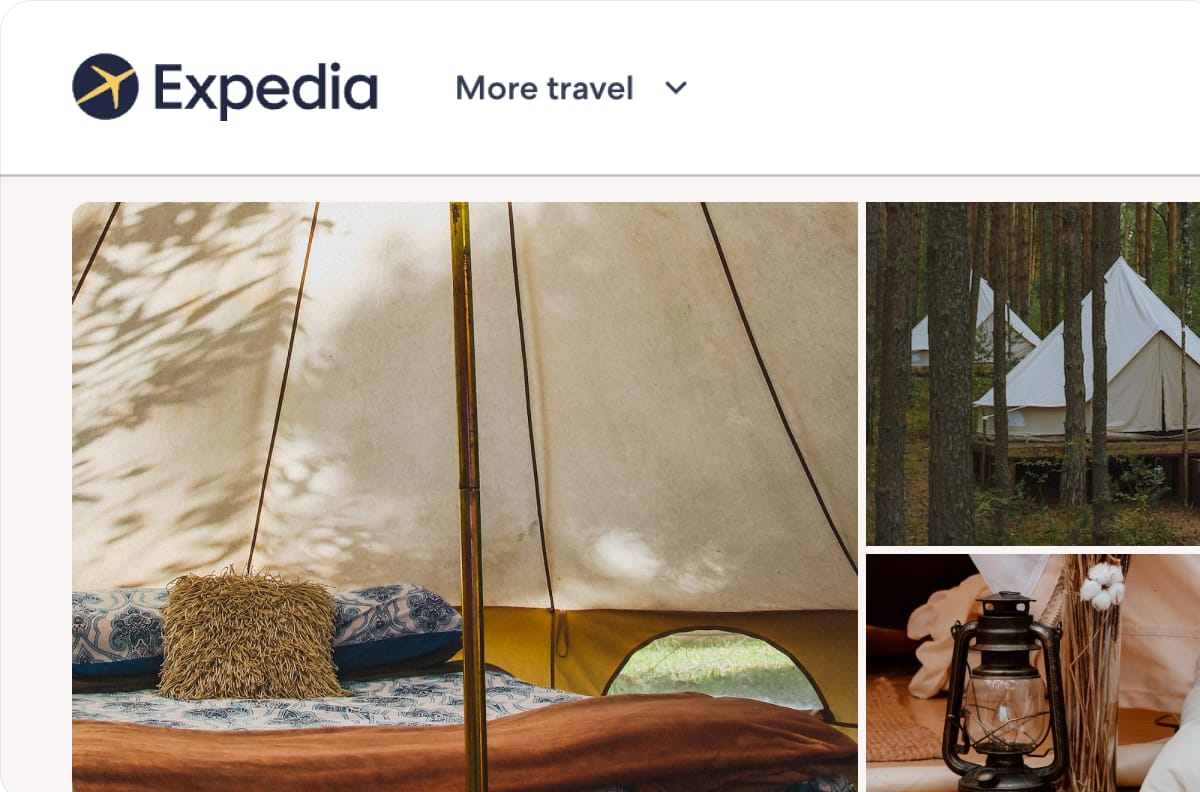
Task: Click the brass center pole of tent
Action: 468,497
